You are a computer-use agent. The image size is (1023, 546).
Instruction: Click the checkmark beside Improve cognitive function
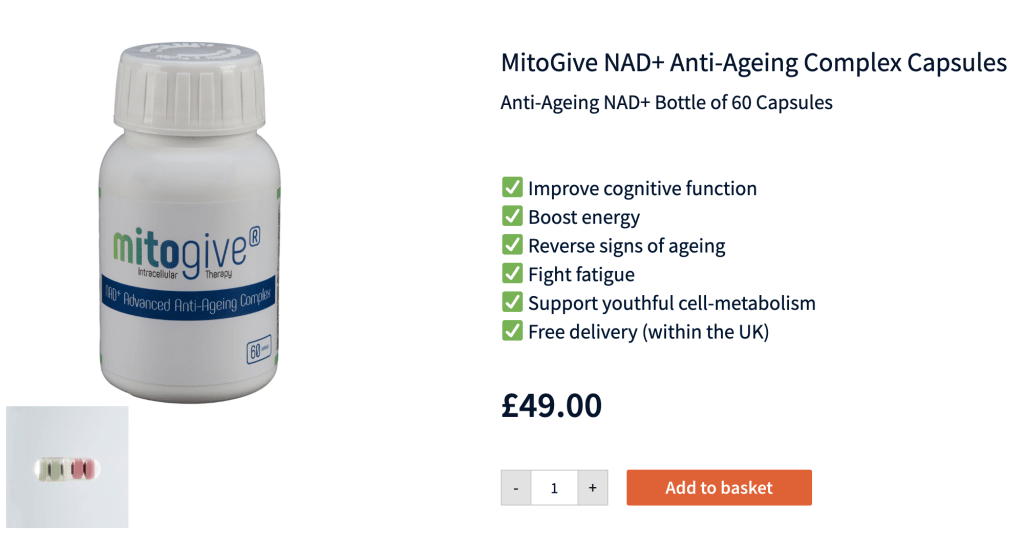pos(512,187)
